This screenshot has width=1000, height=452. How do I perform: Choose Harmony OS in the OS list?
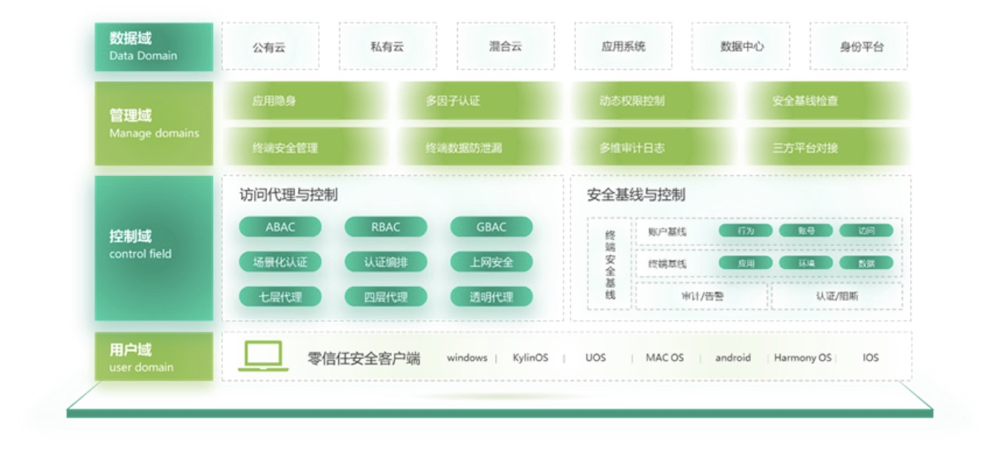802,358
